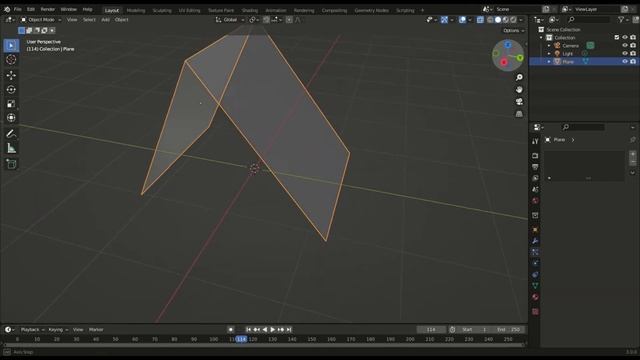Screen dimensions: 640x360
Task: Choose the Annotate pencil tool
Action: click(x=11, y=133)
